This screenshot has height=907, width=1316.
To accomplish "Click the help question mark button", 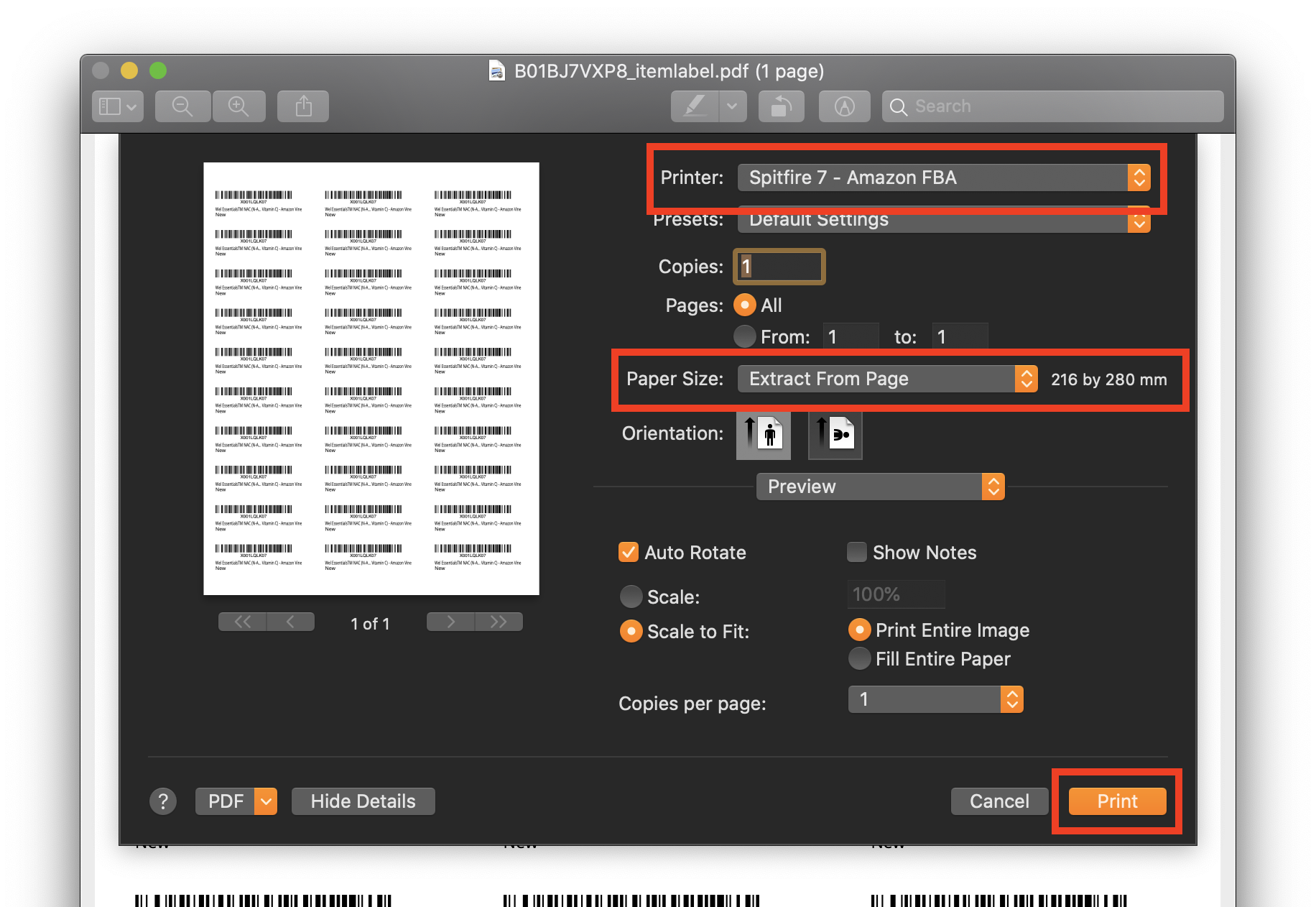I will click(163, 801).
